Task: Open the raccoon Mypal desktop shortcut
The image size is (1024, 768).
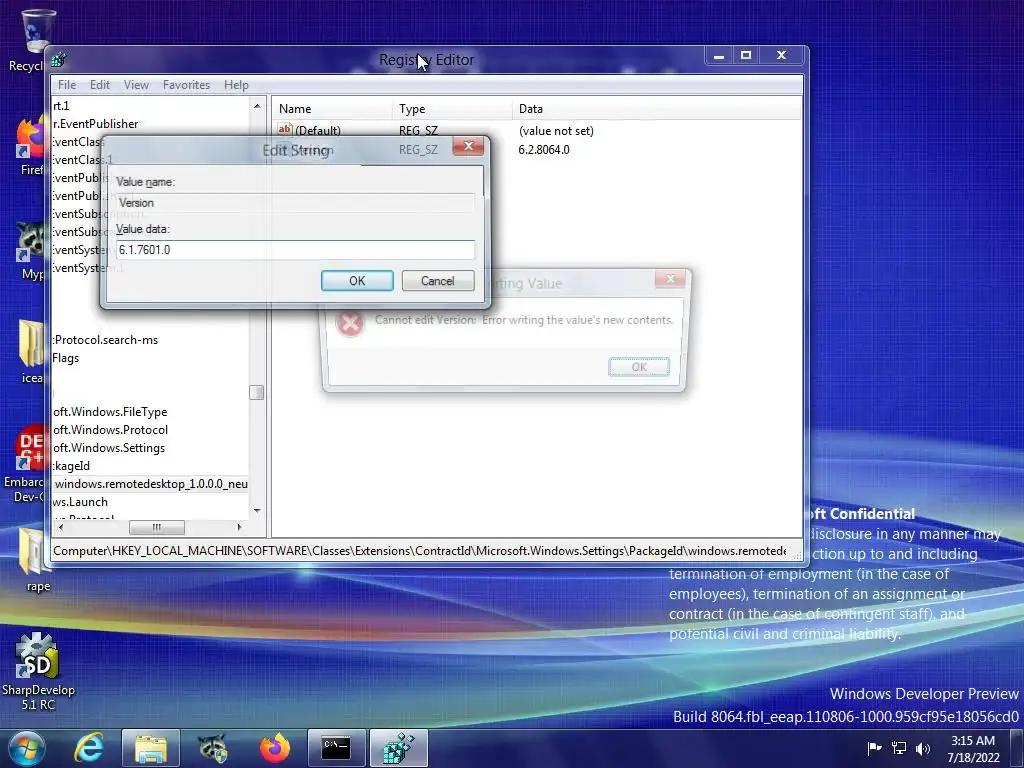Action: 30,251
